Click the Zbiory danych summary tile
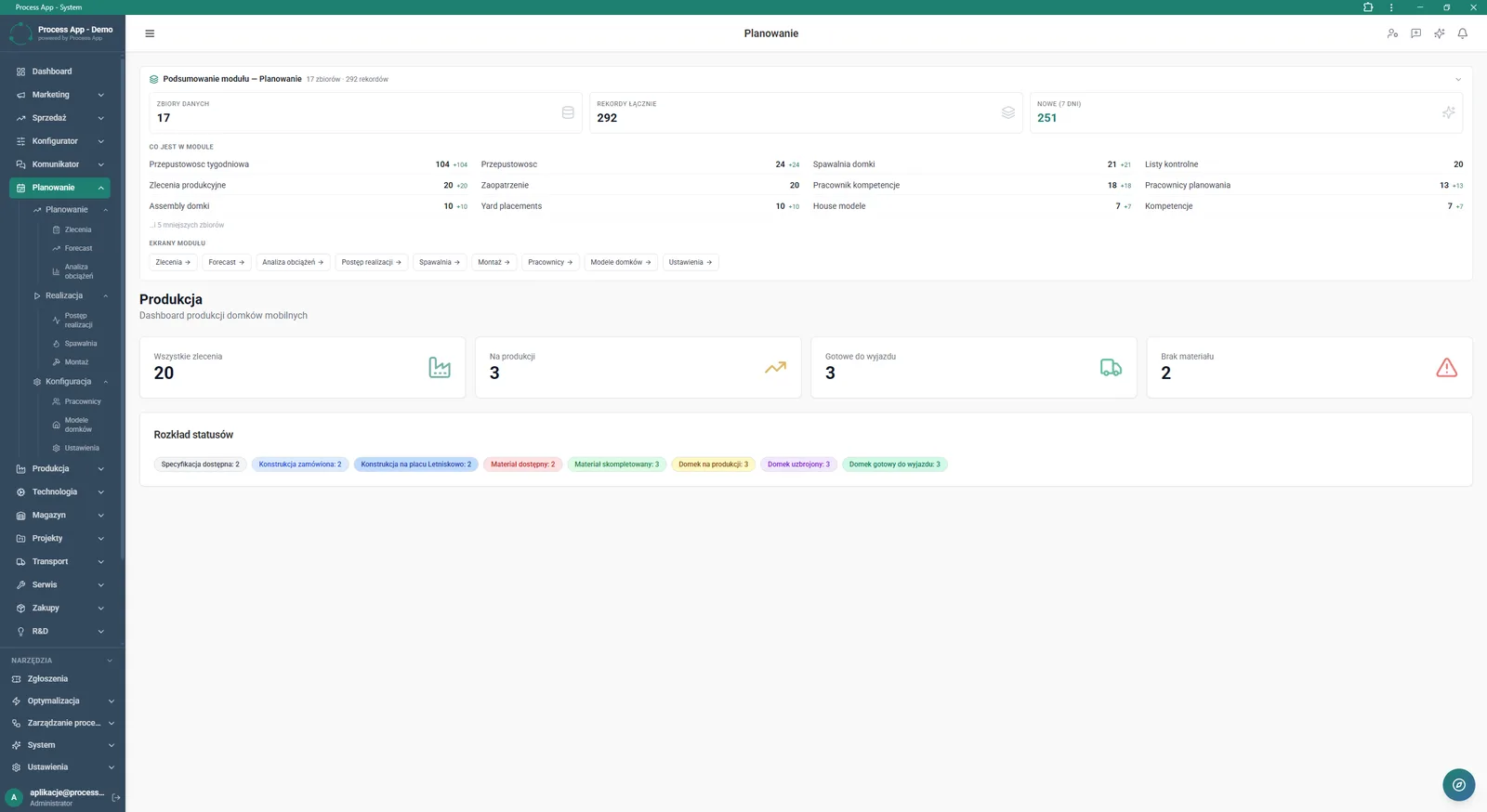 [x=366, y=112]
